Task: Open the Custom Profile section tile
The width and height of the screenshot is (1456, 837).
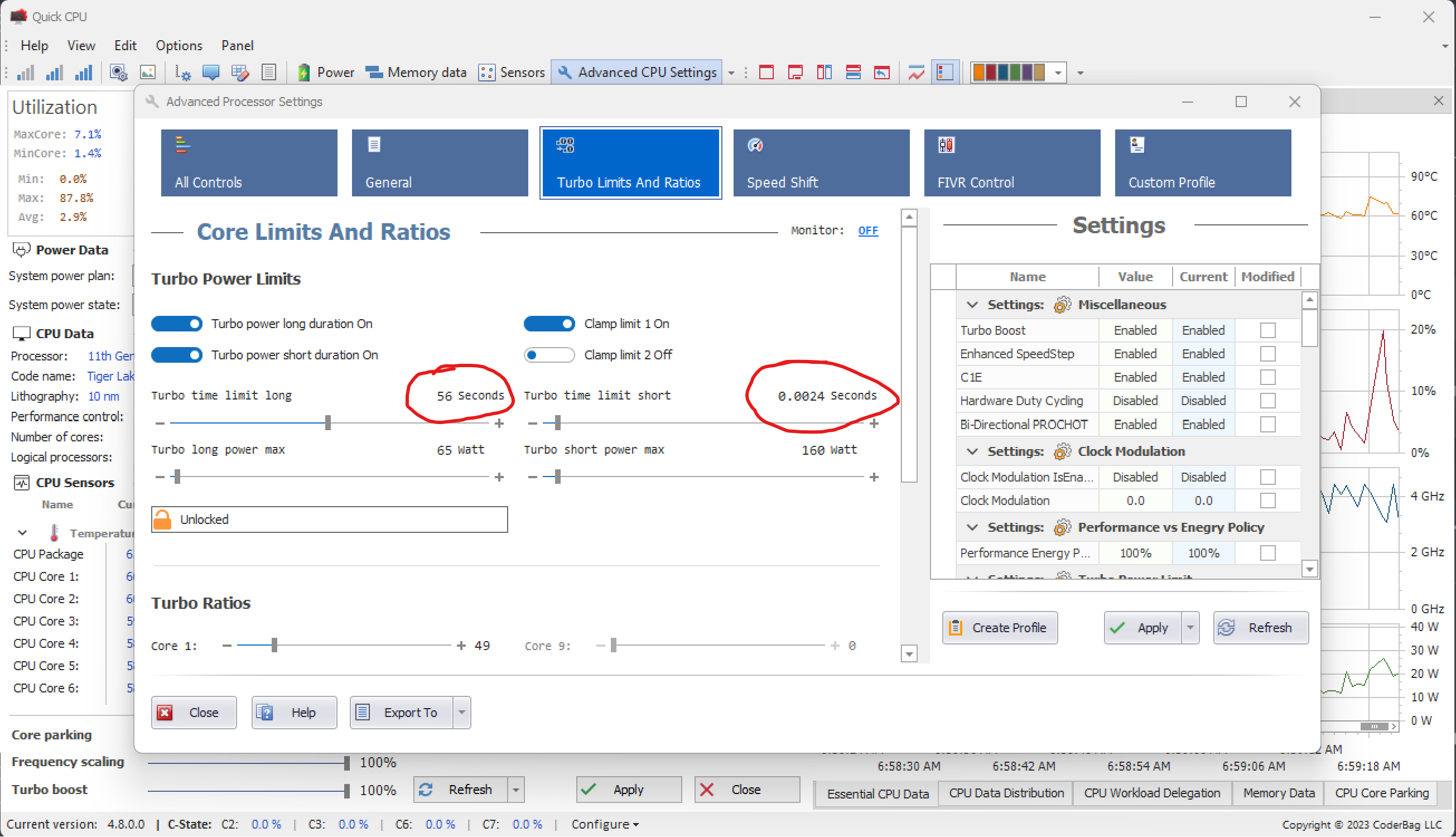Action: [1203, 163]
